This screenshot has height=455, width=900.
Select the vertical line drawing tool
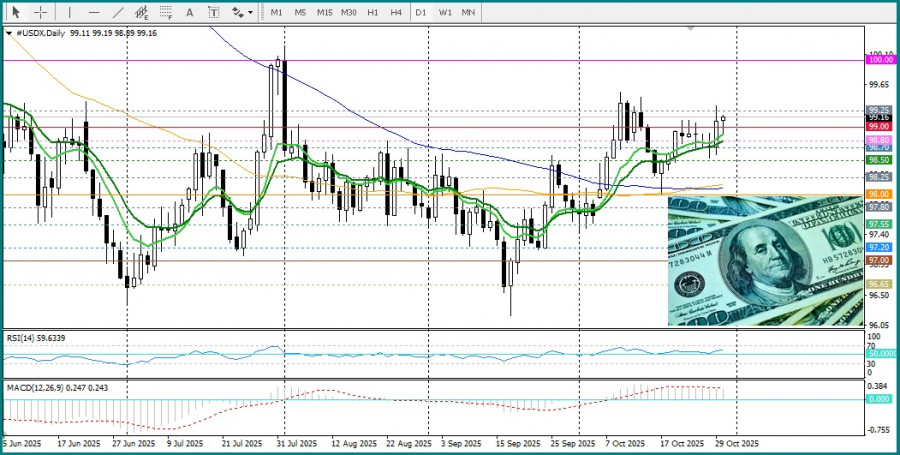pos(69,12)
